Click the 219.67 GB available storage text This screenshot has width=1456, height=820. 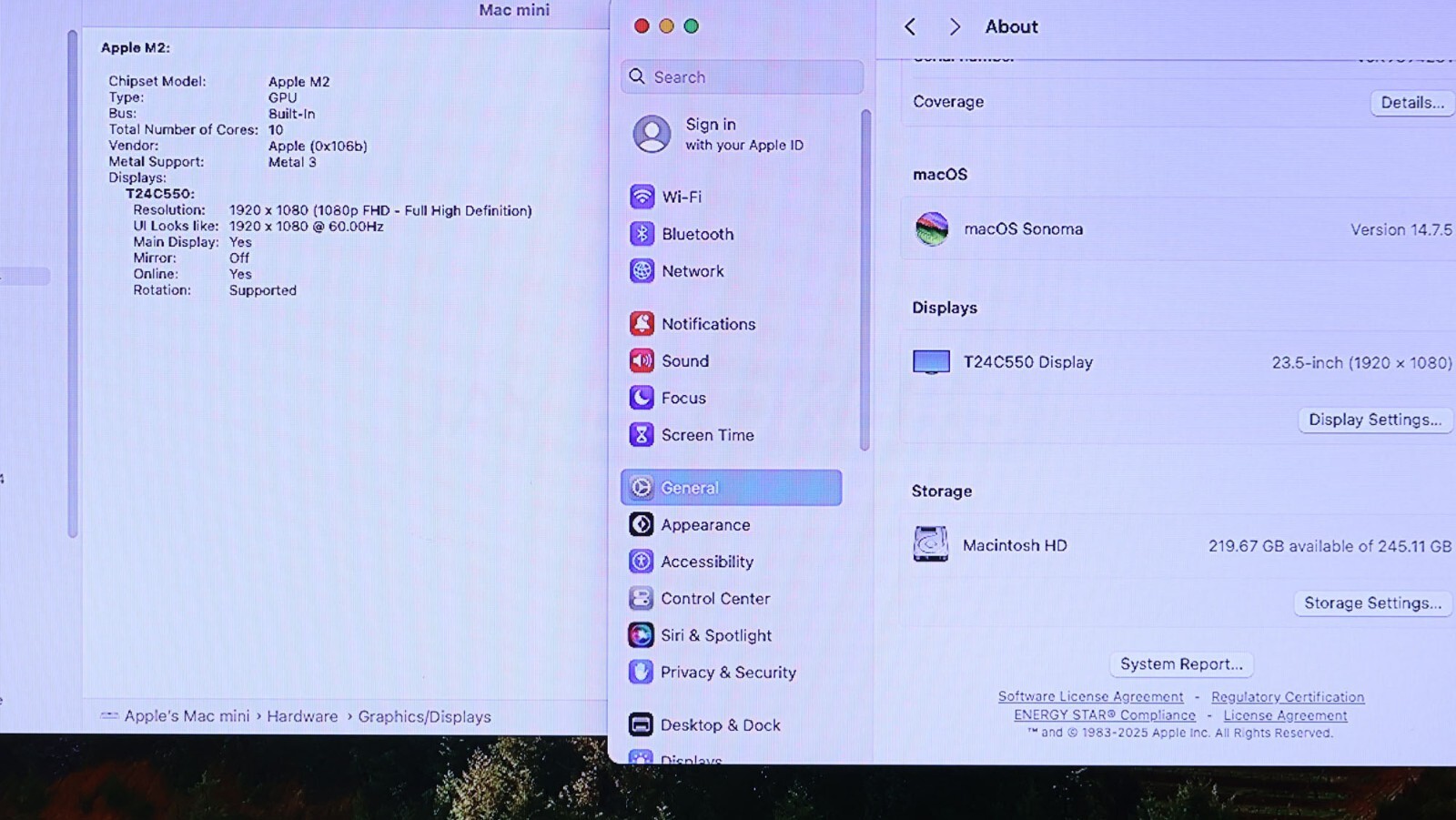1330,546
